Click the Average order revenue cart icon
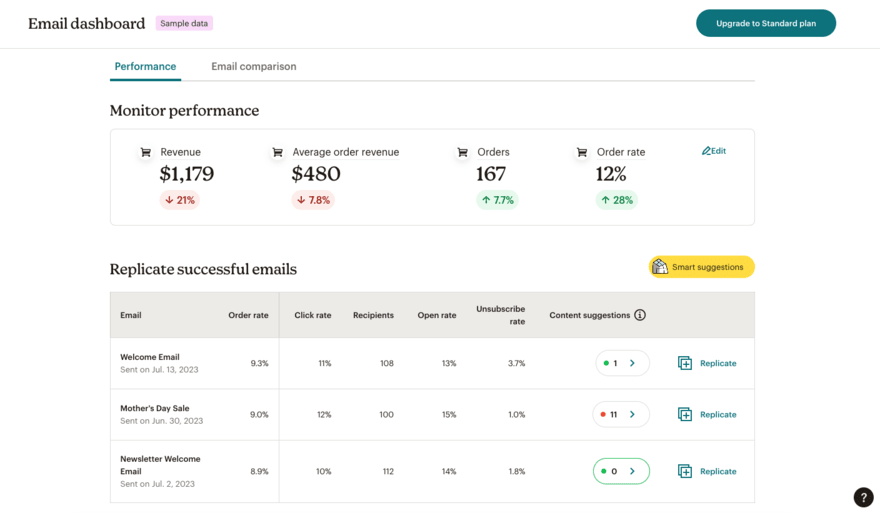 click(x=277, y=152)
